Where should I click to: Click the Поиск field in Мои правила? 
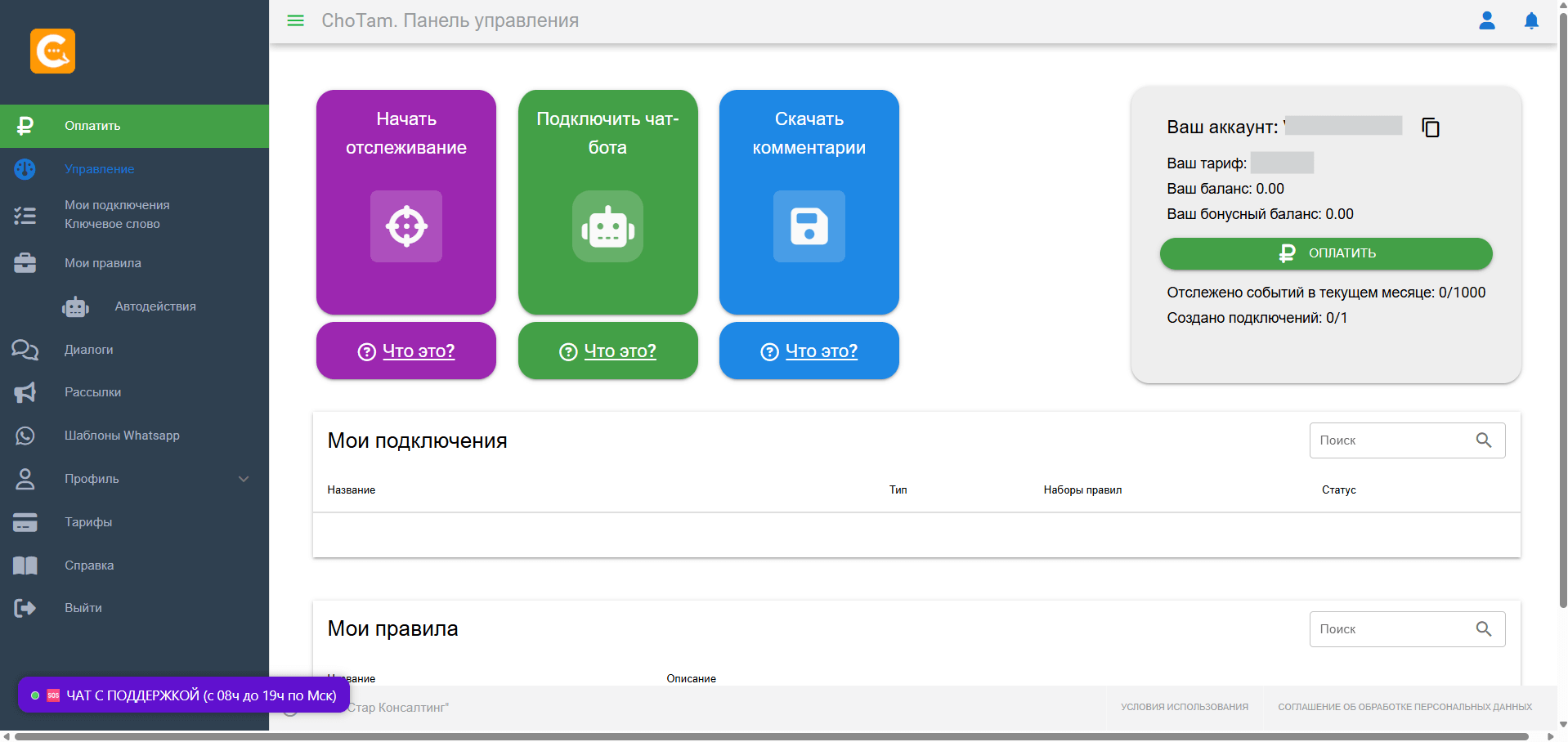(1390, 629)
